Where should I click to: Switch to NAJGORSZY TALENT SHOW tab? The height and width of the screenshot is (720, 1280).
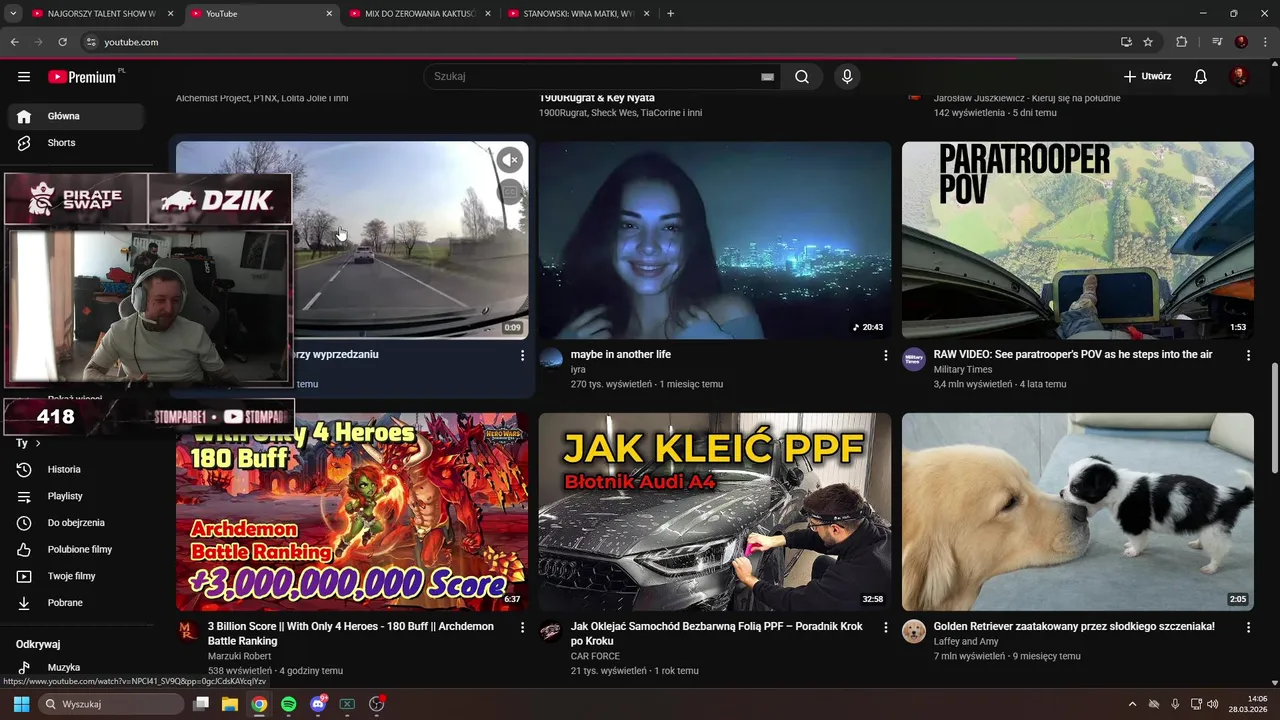[x=103, y=14]
